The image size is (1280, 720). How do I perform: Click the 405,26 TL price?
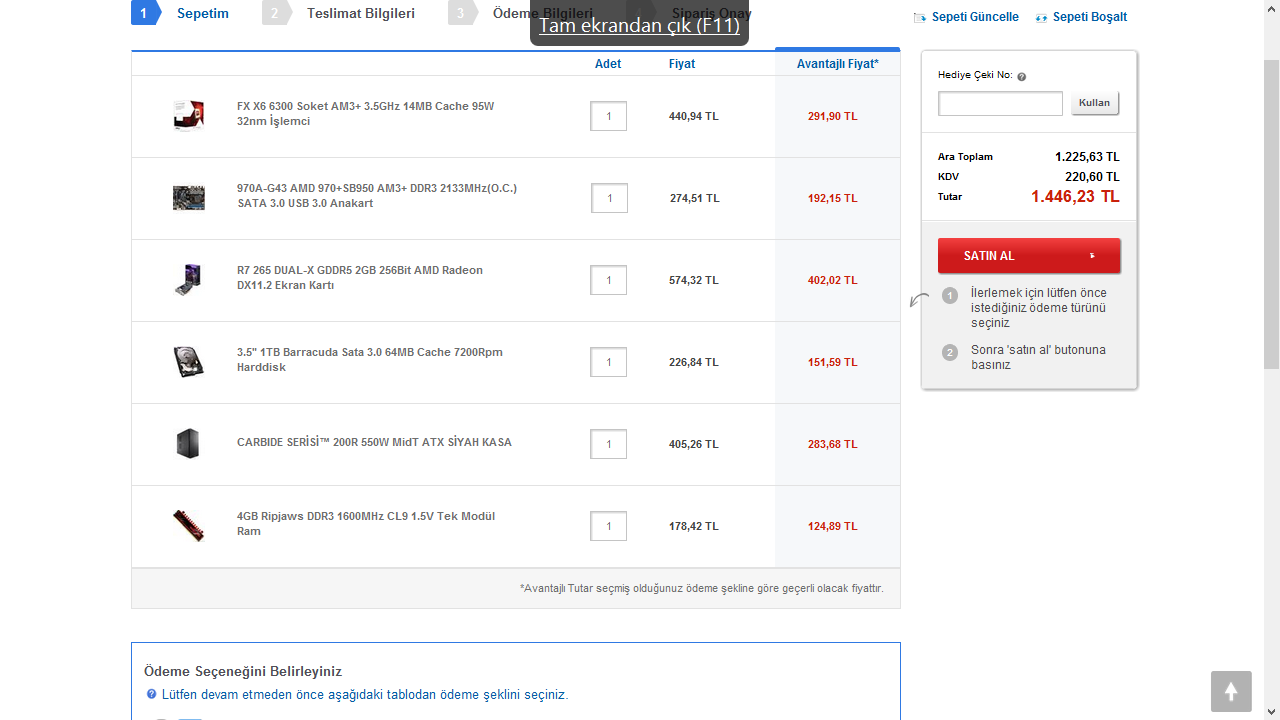coord(694,444)
